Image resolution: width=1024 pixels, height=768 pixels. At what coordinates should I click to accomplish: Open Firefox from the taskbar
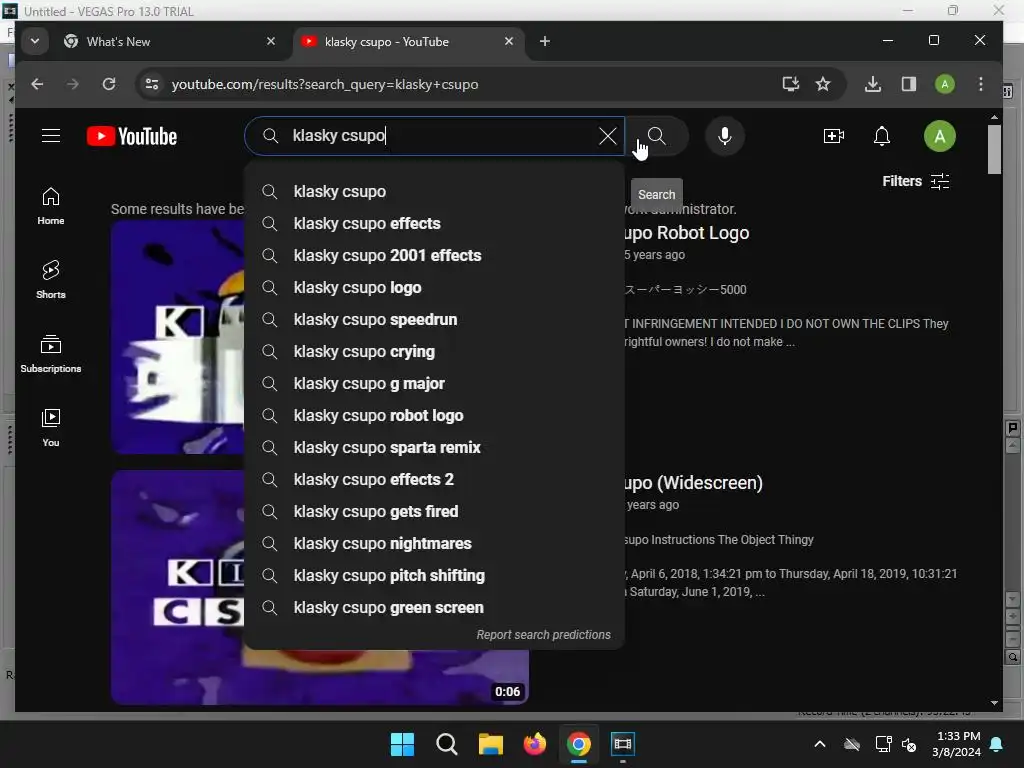click(x=534, y=744)
